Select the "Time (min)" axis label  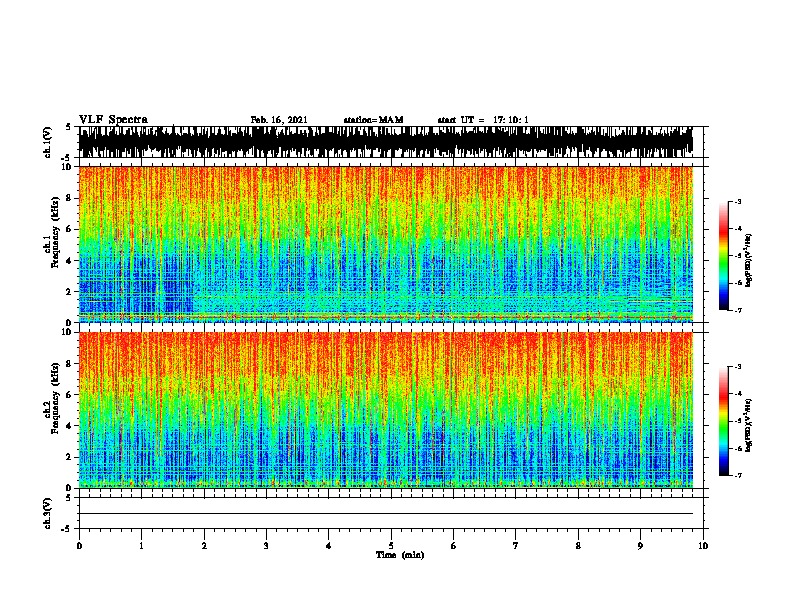click(x=400, y=555)
